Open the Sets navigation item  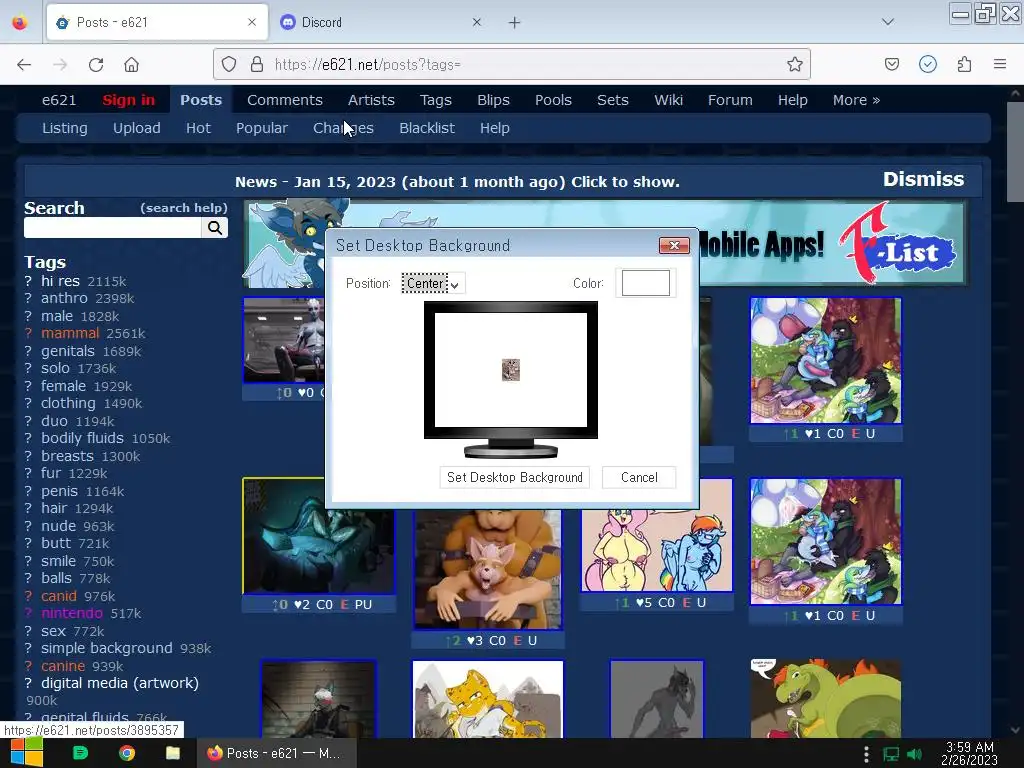(613, 100)
